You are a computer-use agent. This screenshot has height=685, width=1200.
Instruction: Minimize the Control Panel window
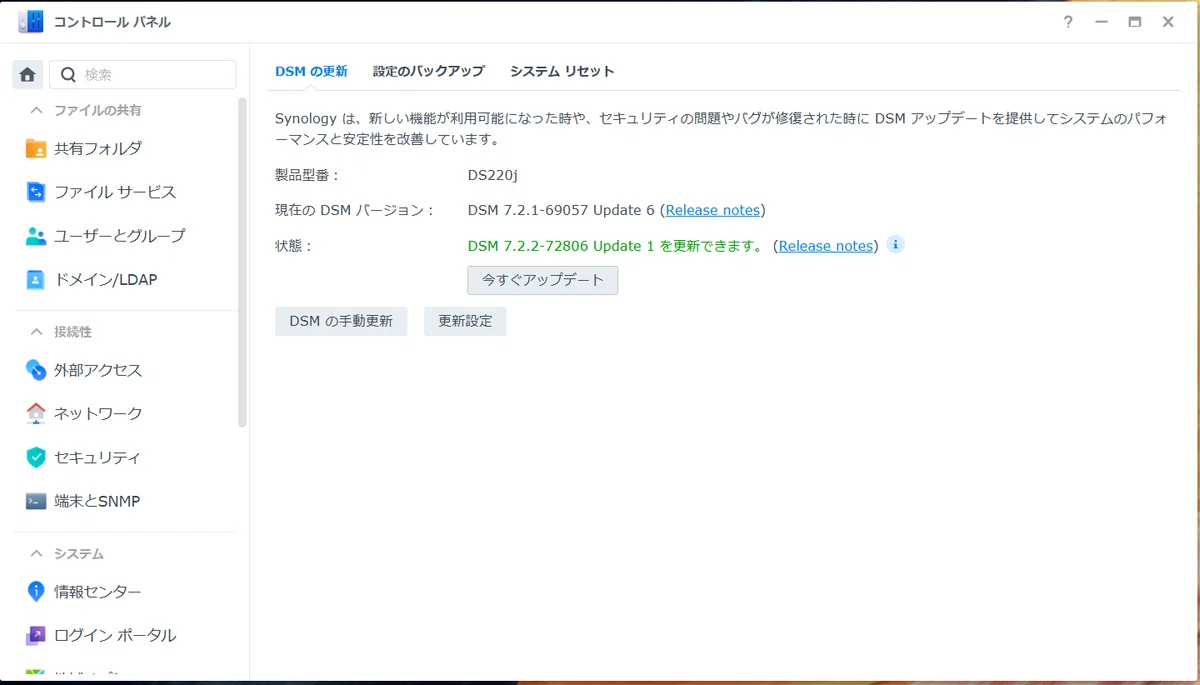[x=1102, y=22]
